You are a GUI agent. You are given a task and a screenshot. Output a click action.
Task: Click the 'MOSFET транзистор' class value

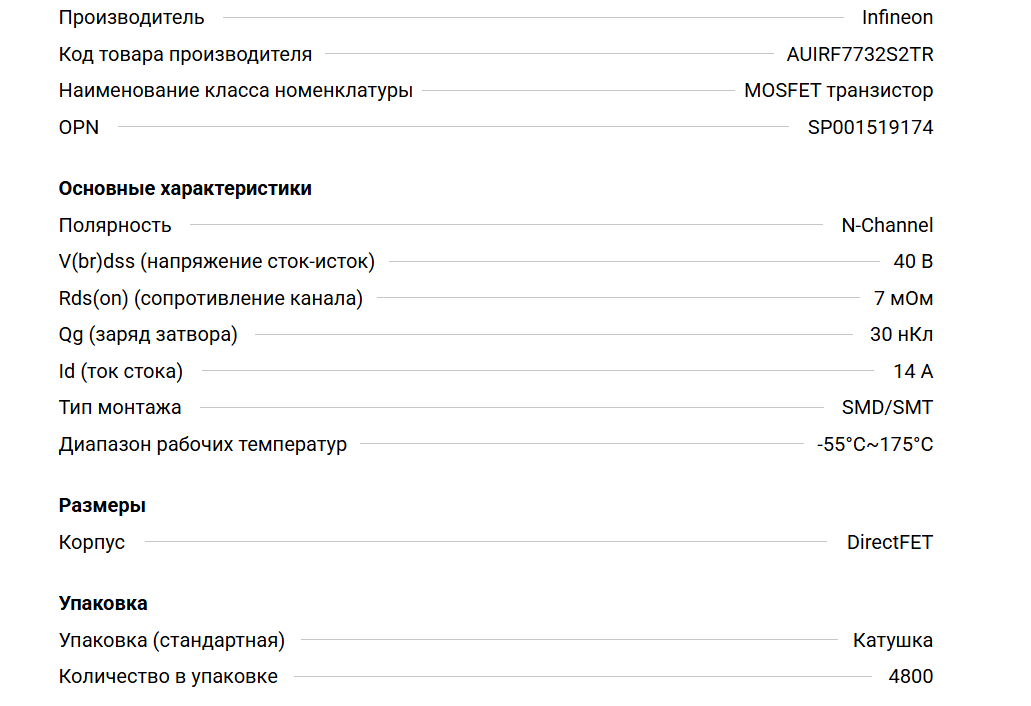click(838, 90)
